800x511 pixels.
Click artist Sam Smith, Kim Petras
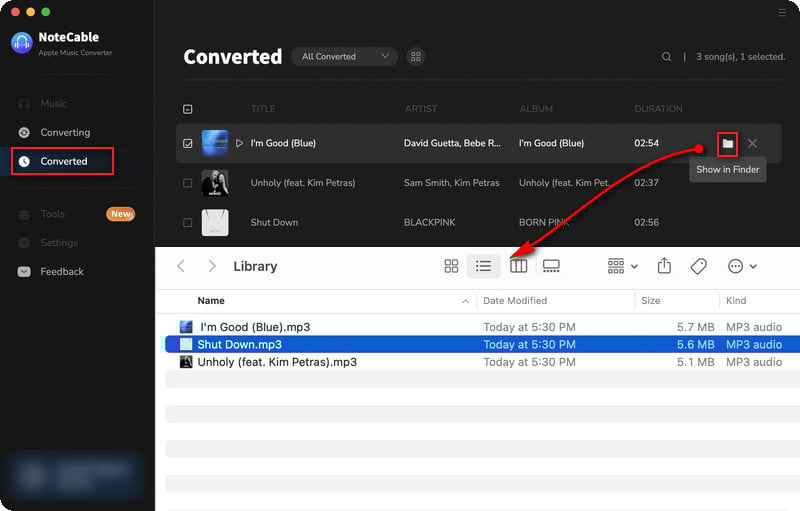(x=452, y=183)
